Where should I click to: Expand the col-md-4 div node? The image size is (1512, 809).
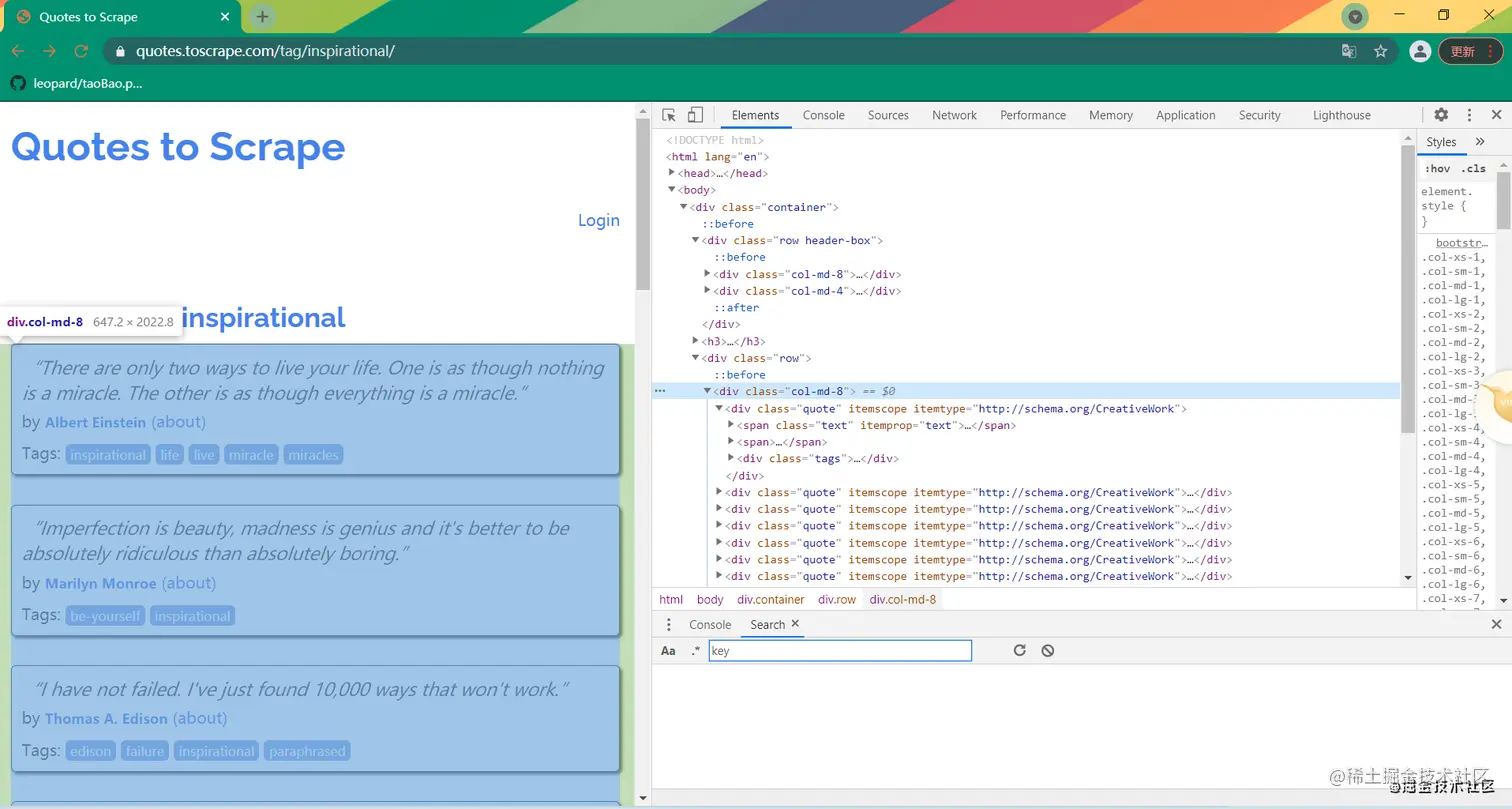point(708,291)
